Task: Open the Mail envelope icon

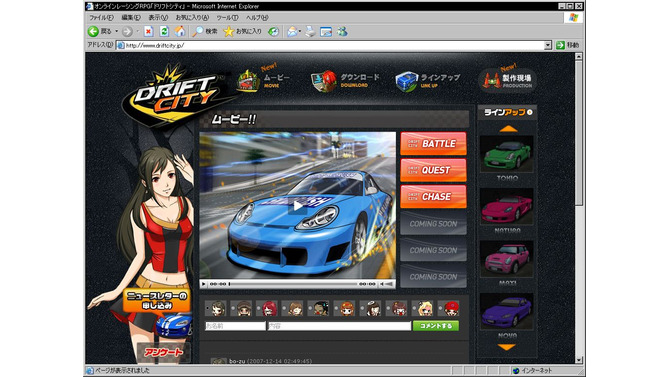Action: tap(292, 32)
